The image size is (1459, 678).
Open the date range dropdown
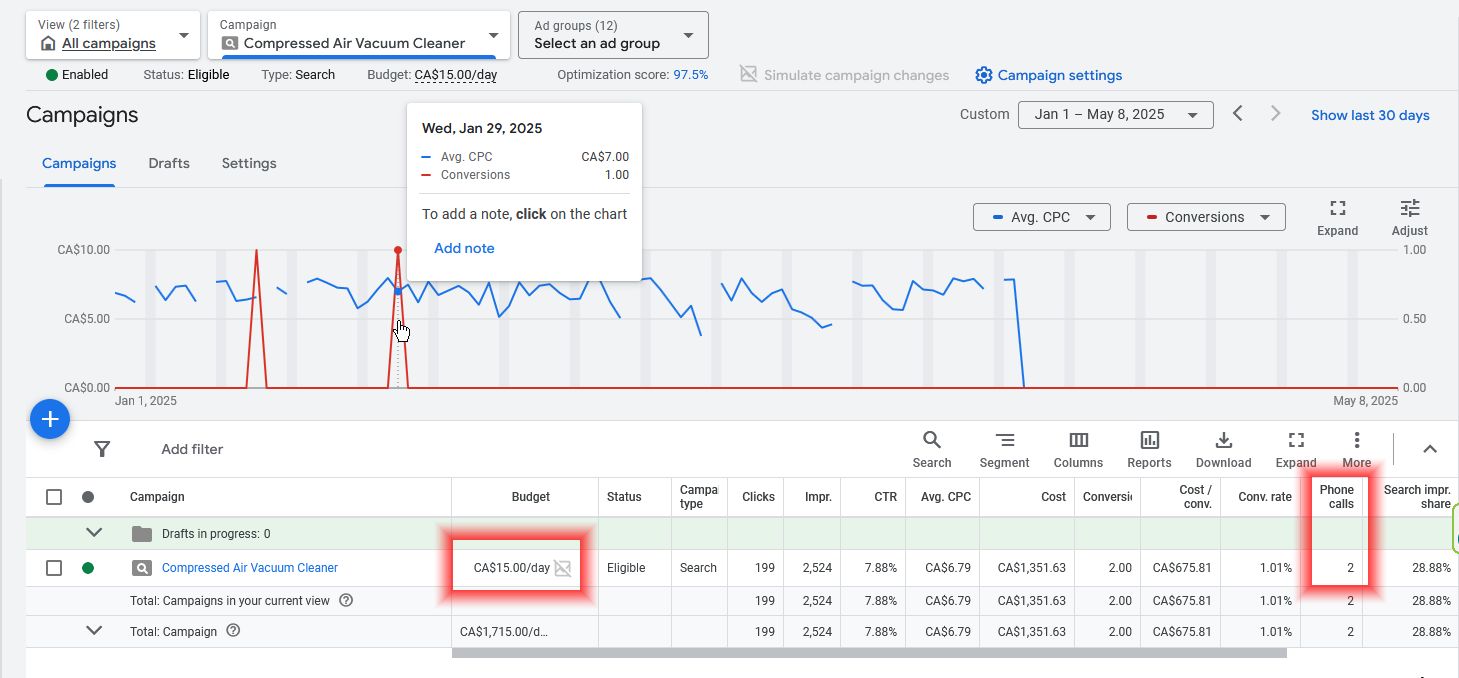point(1115,114)
